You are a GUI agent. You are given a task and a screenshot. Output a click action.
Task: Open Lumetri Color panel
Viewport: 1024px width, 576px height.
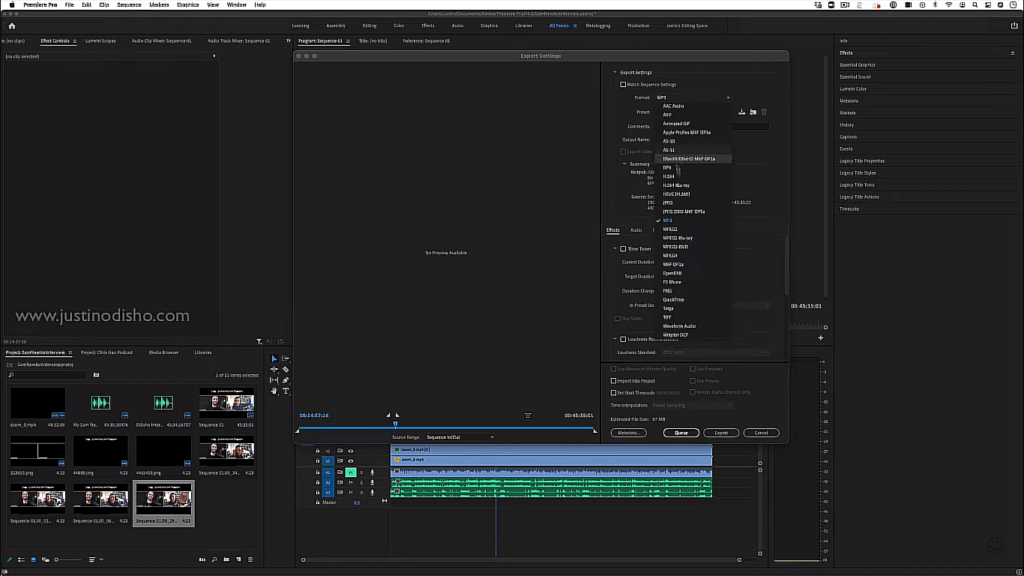[x=853, y=89]
